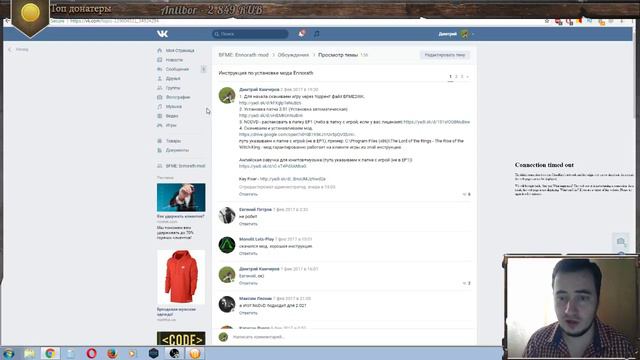The image size is (640, 360).
Task: Click the bookmark star in the address bar
Action: click(547, 21)
